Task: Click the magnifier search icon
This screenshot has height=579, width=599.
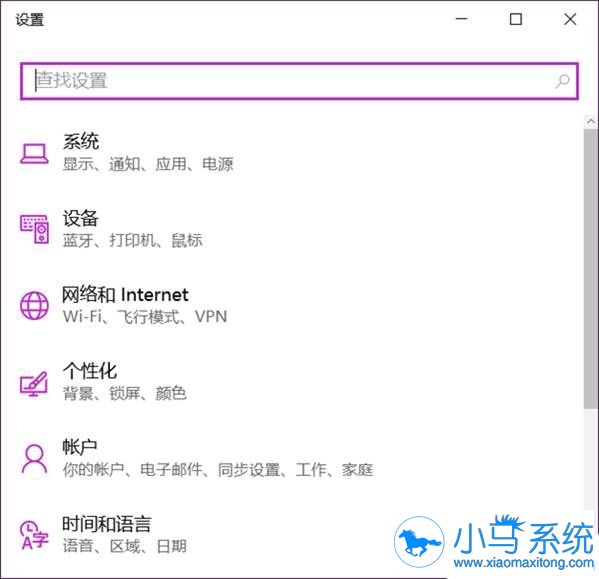Action: (x=562, y=81)
